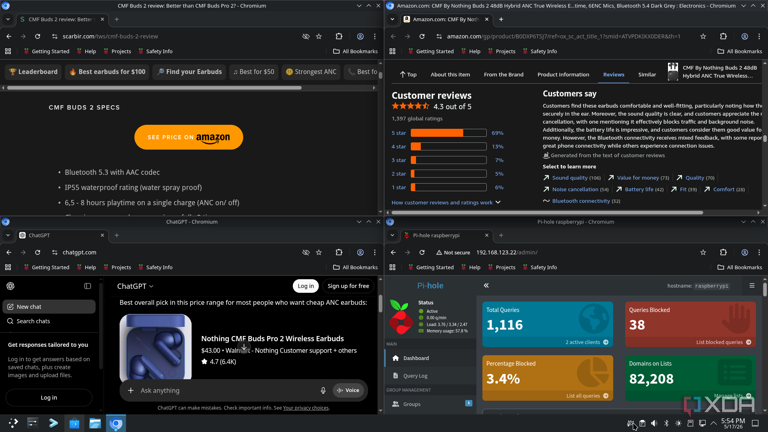Switch to the Reviews tab on Amazon
Image resolution: width=768 pixels, height=432 pixels.
tap(613, 74)
